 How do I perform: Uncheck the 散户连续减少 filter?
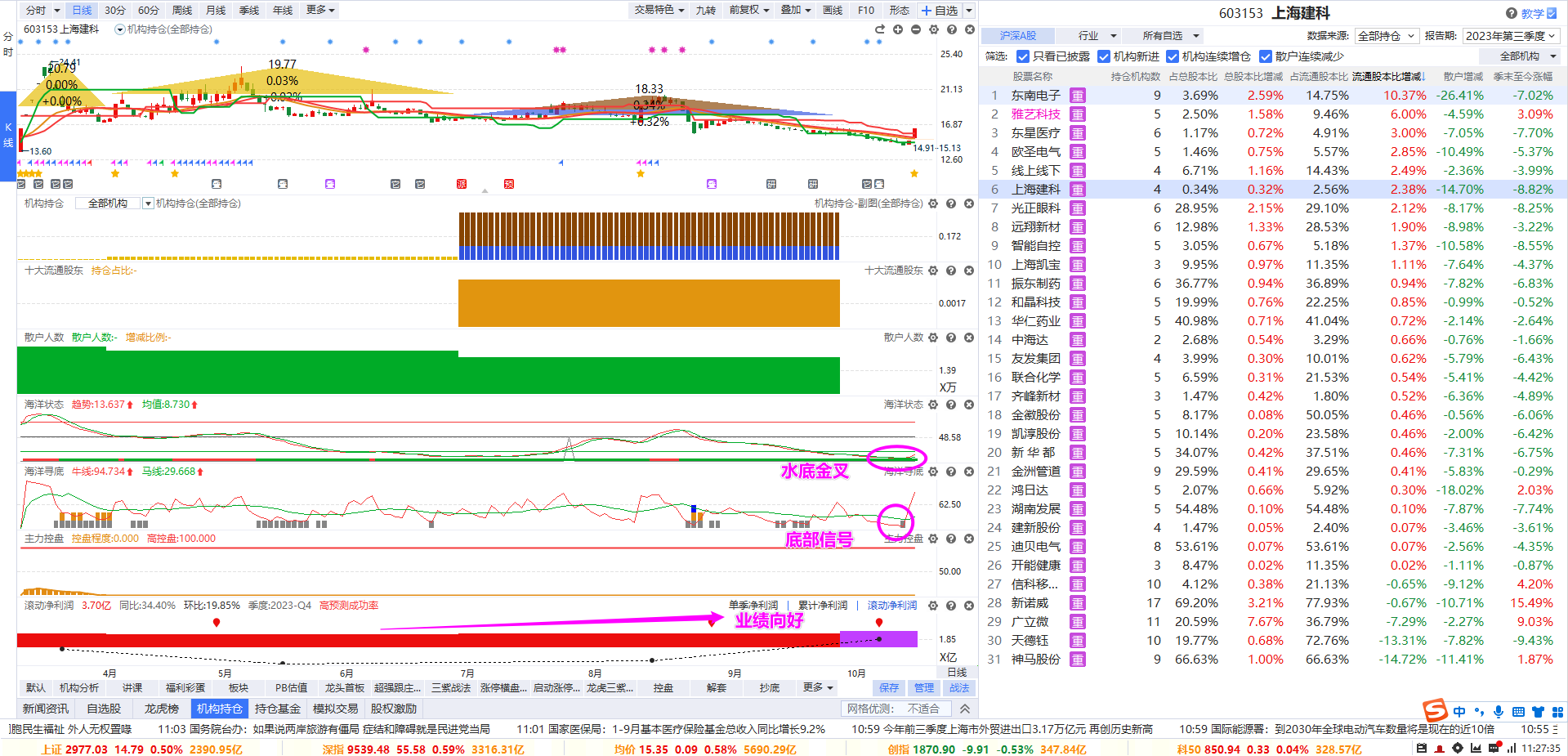(1266, 56)
